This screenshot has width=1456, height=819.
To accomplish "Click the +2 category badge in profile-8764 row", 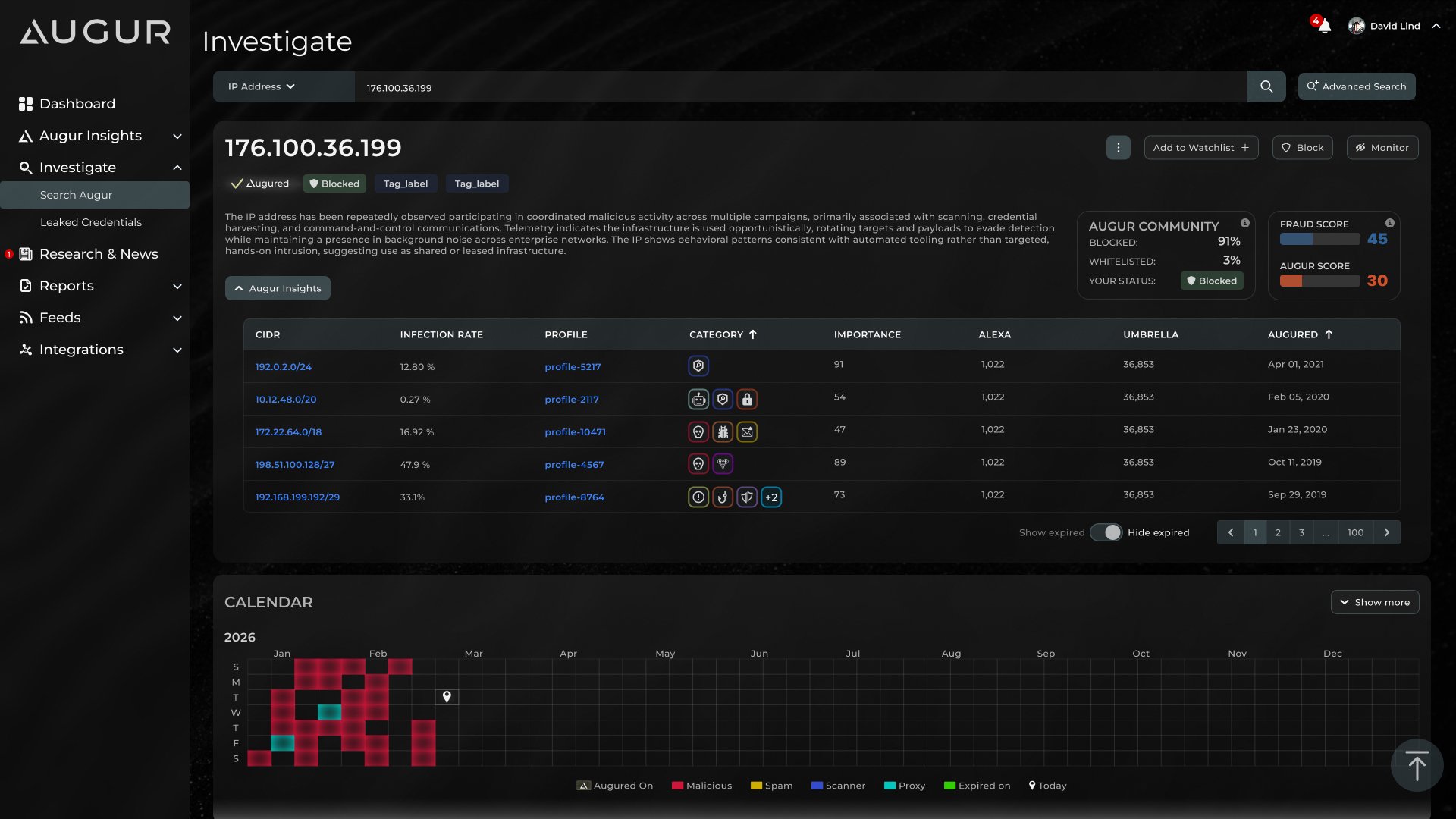I will [x=771, y=497].
